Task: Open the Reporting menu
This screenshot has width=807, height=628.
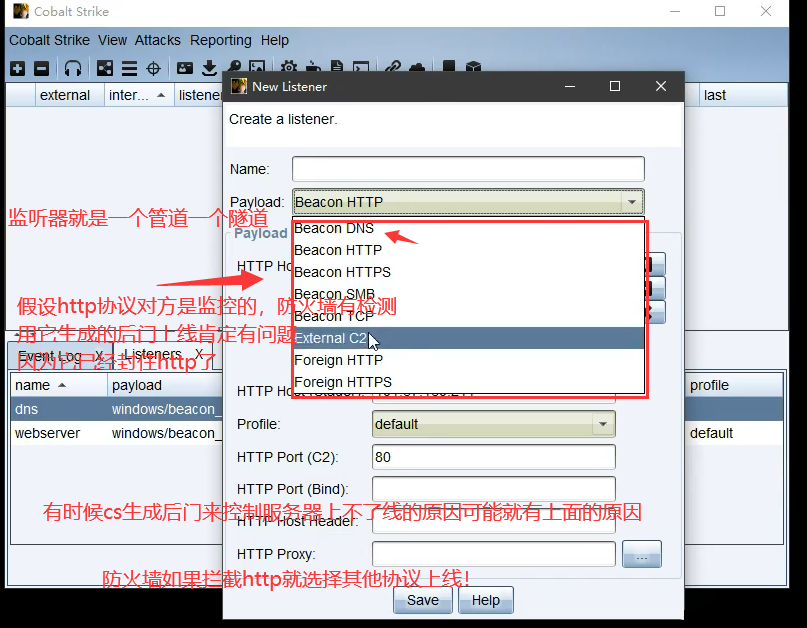Action: [x=220, y=40]
